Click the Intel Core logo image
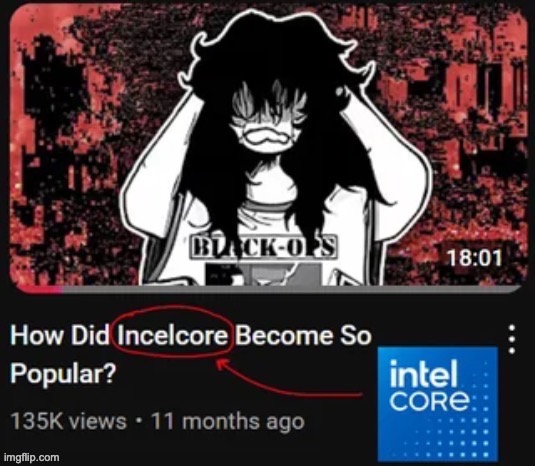Image resolution: width=535 pixels, height=466 pixels. coord(438,404)
